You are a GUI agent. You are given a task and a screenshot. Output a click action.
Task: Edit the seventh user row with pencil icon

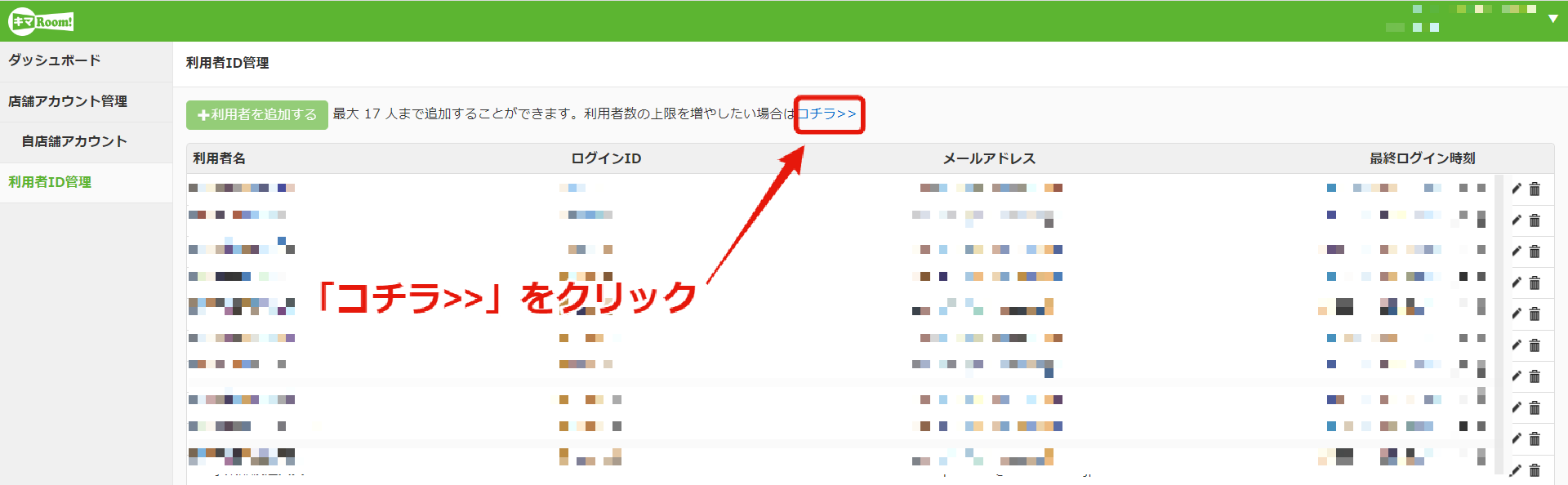tap(1517, 376)
